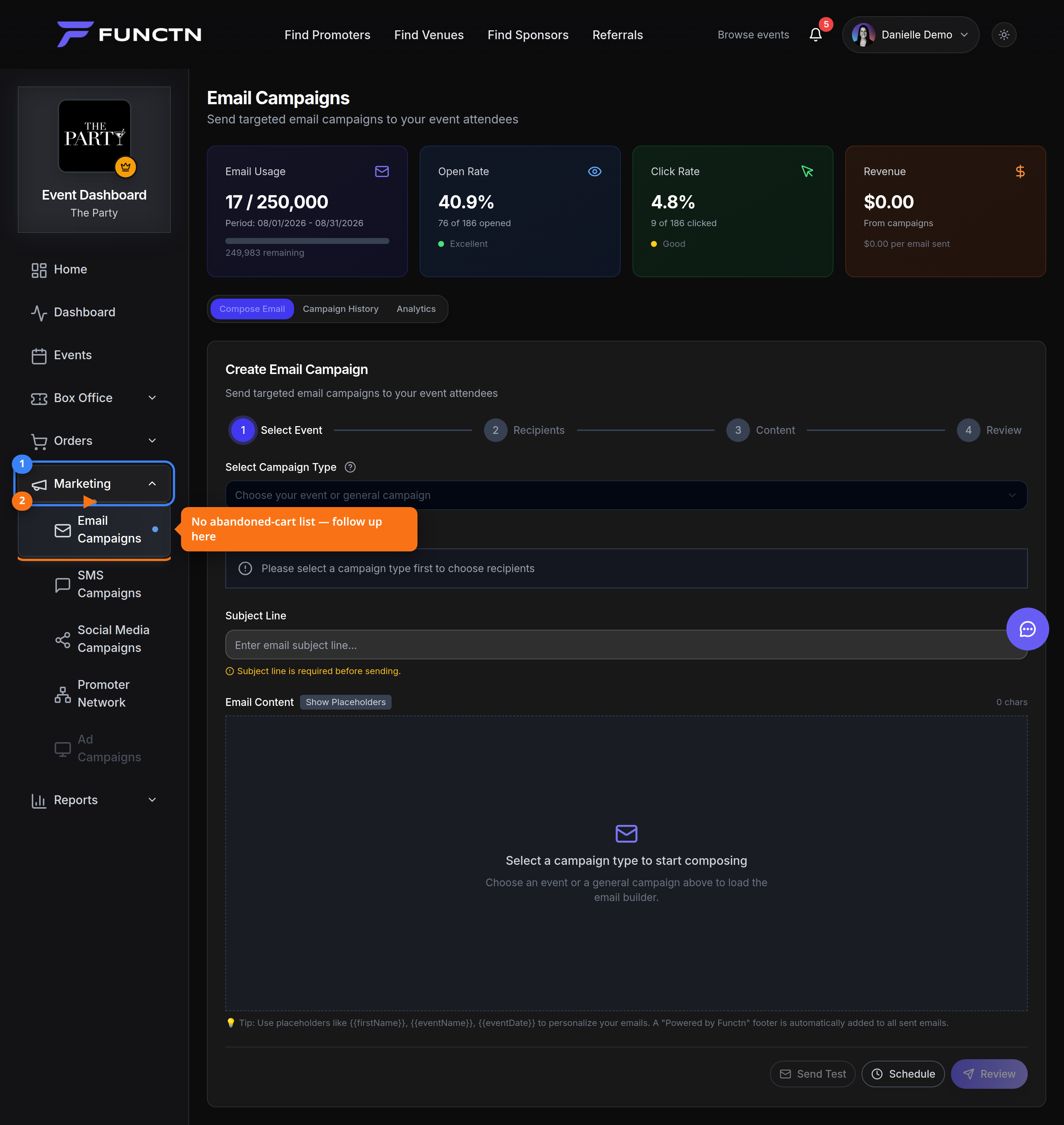Click the Ad Campaigns monitor icon
This screenshot has height=1125, width=1064.
(x=62, y=750)
